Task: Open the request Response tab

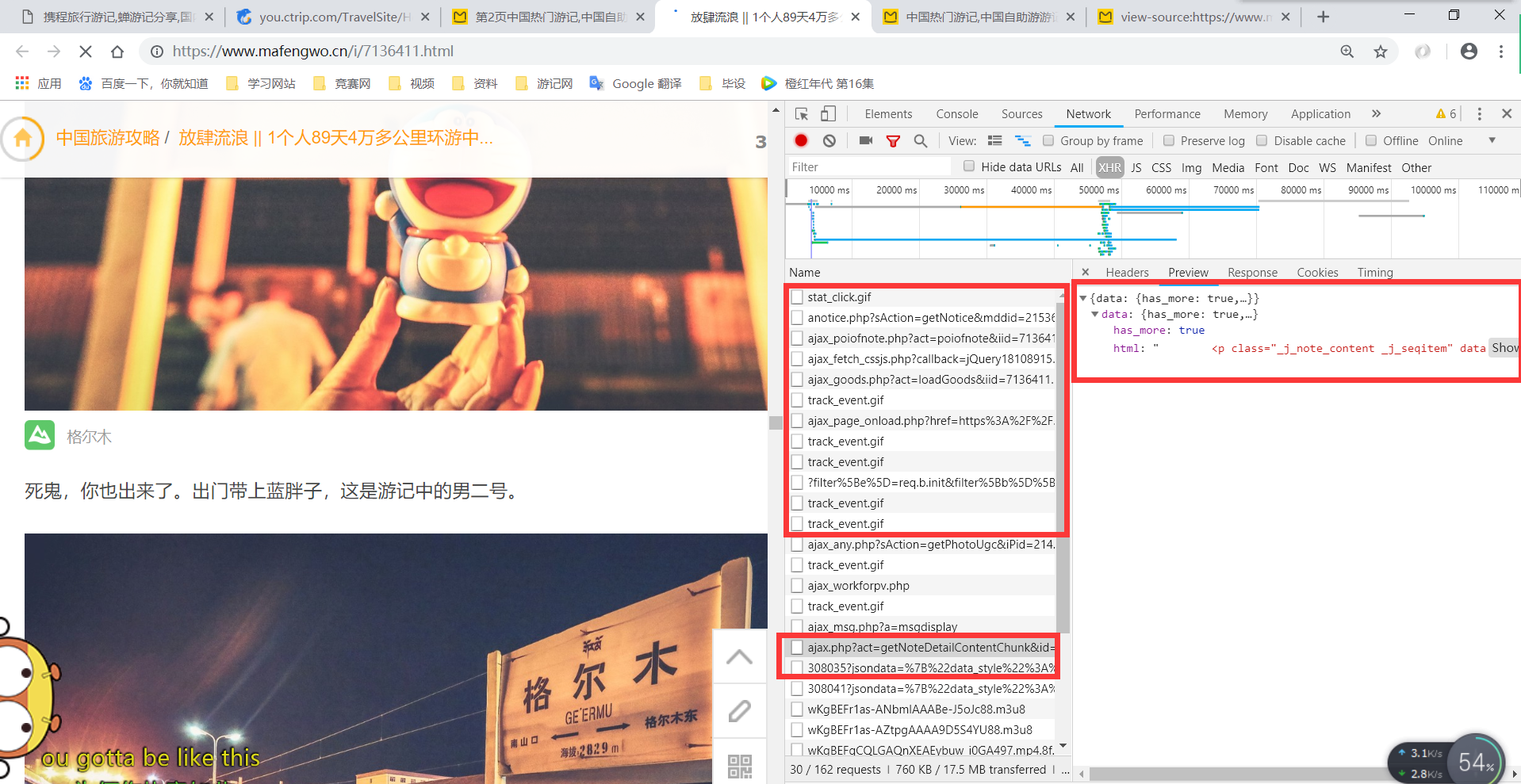Action: [x=1252, y=272]
